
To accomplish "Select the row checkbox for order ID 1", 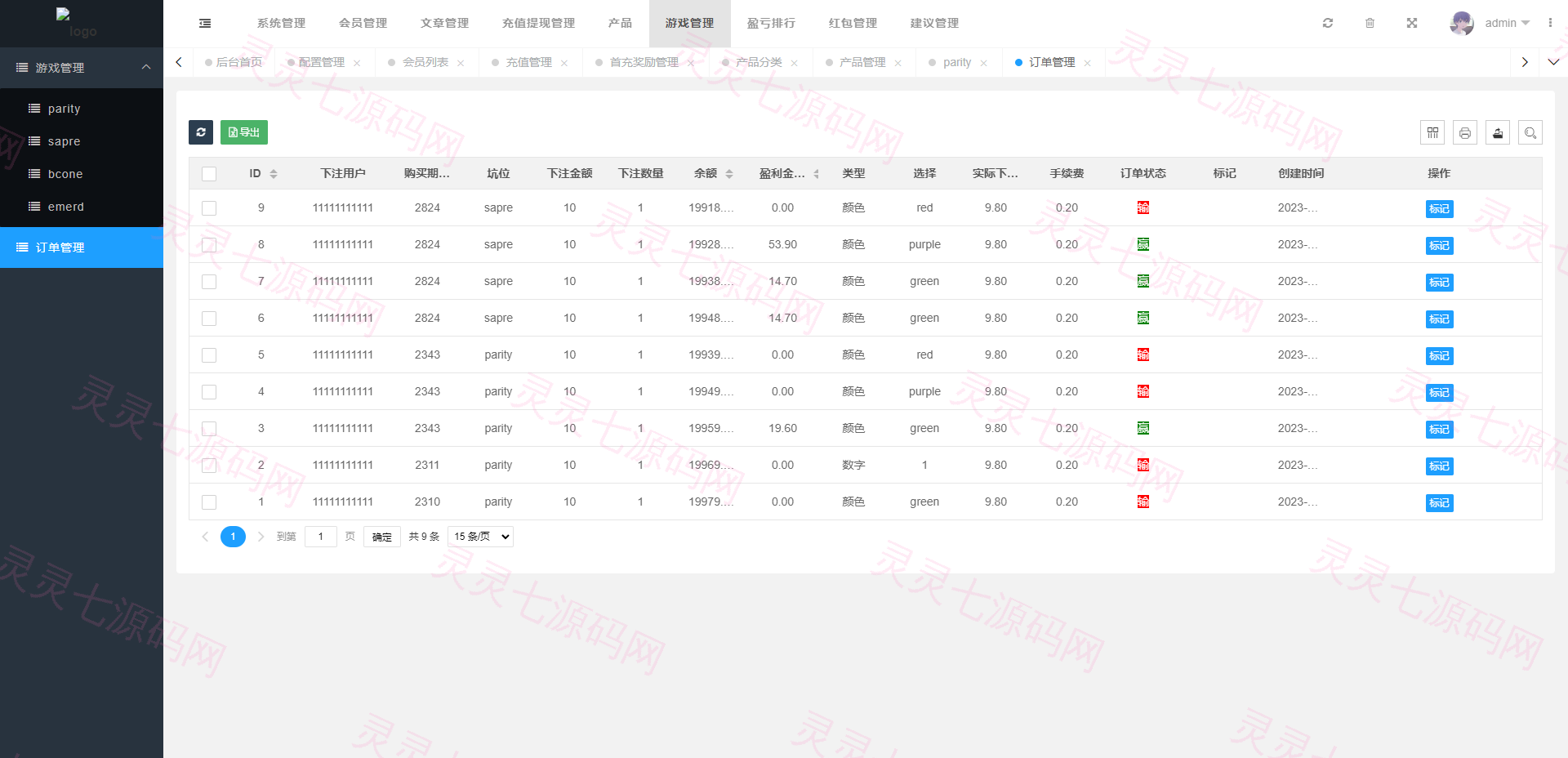I will click(x=209, y=502).
